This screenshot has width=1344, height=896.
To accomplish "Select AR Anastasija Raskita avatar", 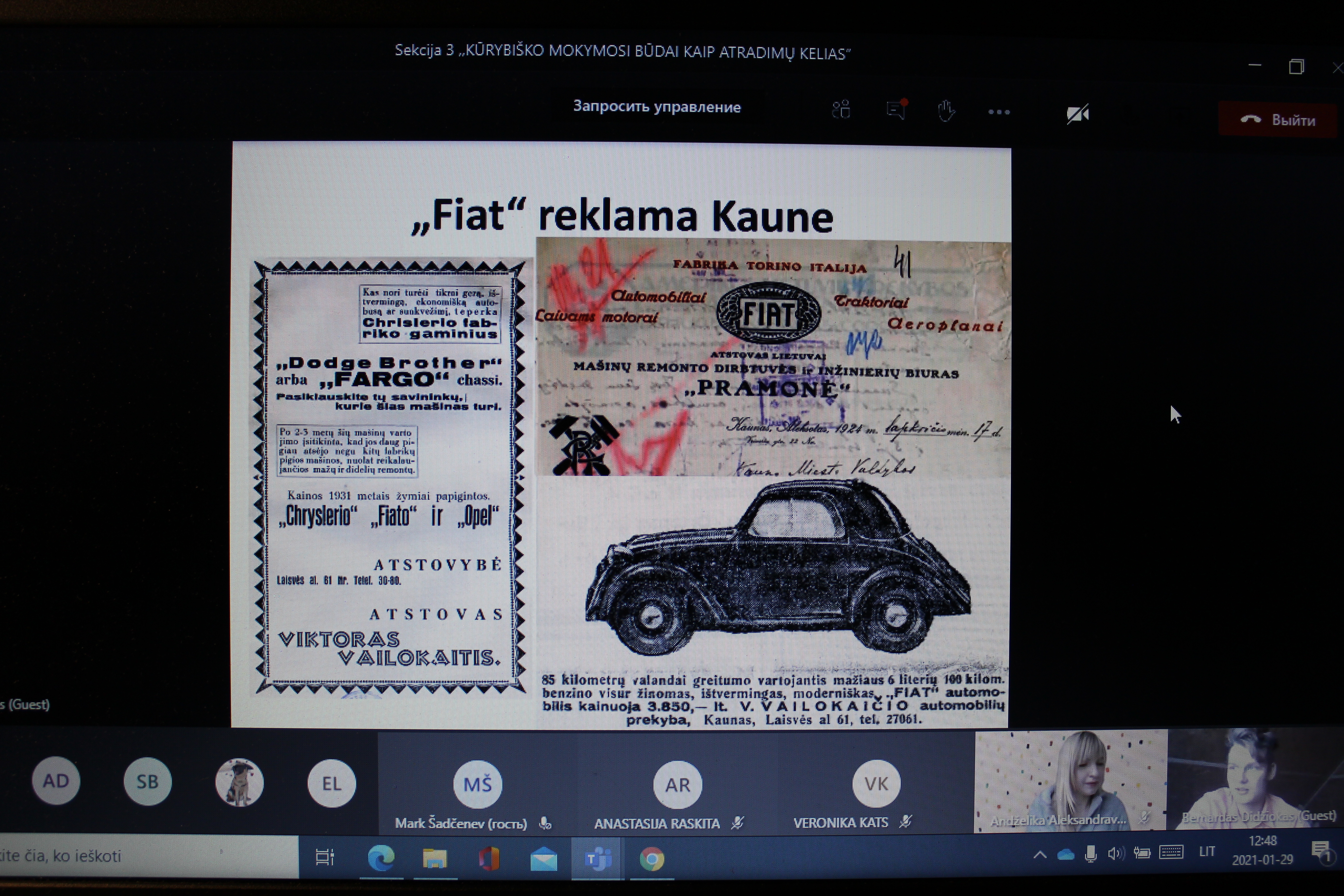I will (x=678, y=785).
